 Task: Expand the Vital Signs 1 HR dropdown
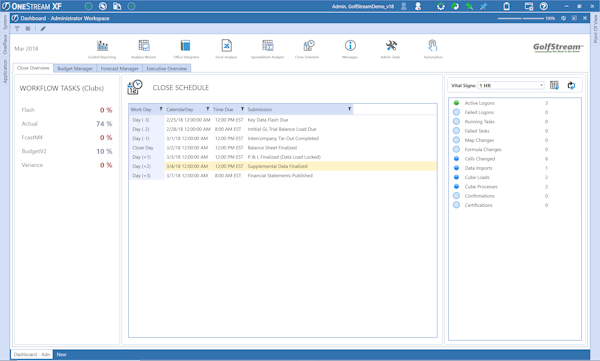(510, 85)
